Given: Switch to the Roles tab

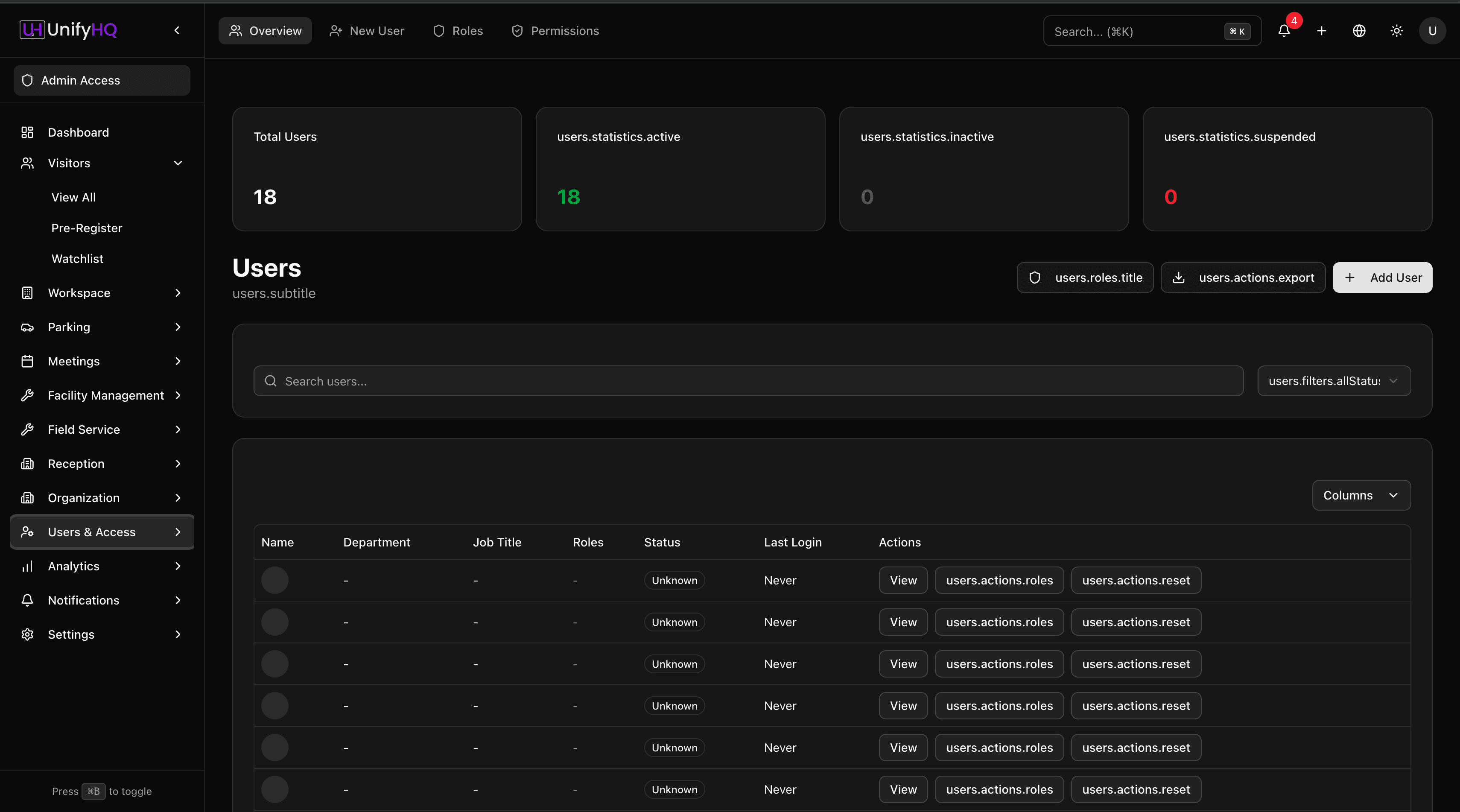Looking at the screenshot, I should tap(458, 31).
